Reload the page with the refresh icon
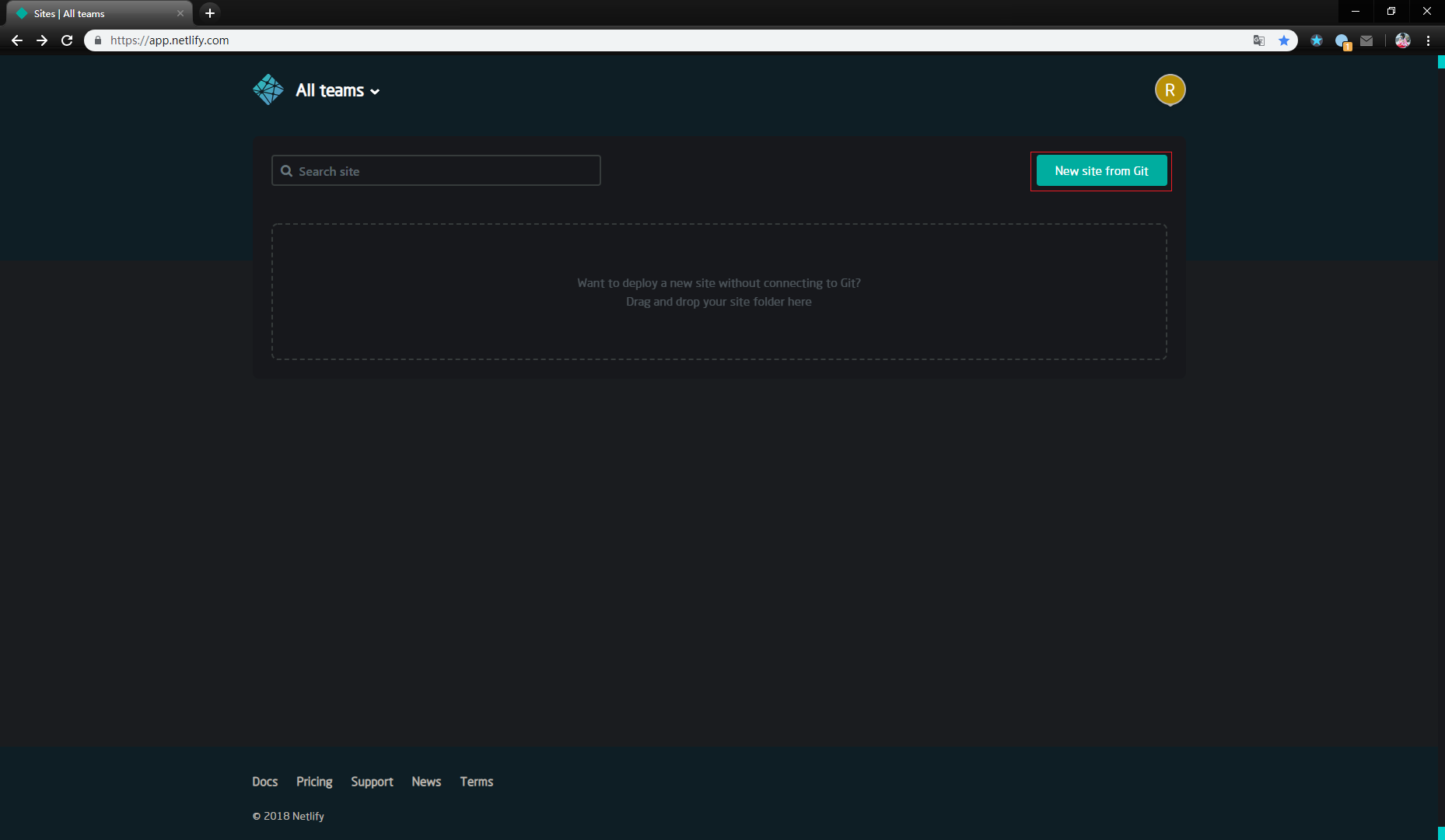1445x840 pixels. (67, 40)
